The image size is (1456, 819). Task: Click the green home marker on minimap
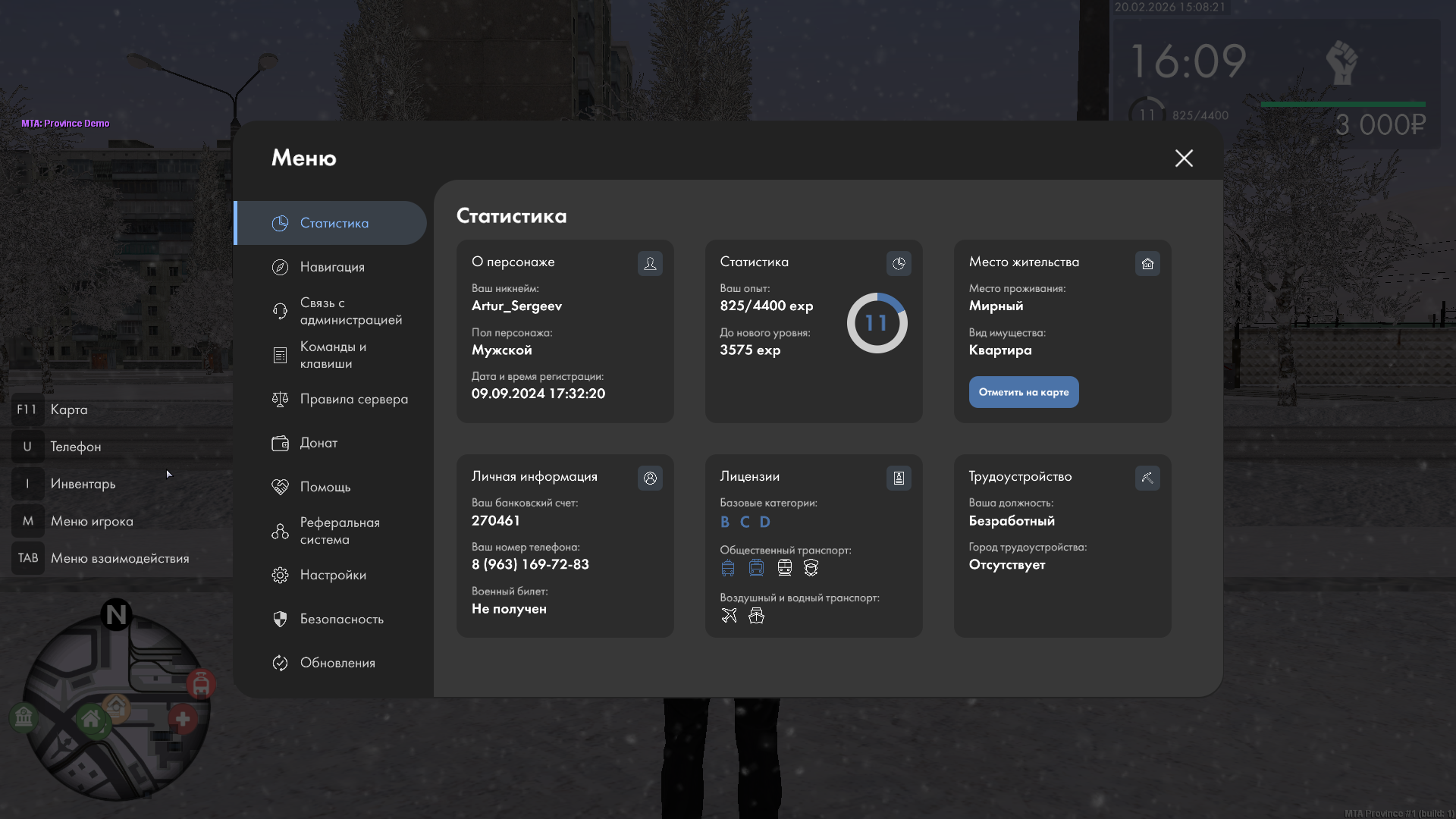coord(91,719)
